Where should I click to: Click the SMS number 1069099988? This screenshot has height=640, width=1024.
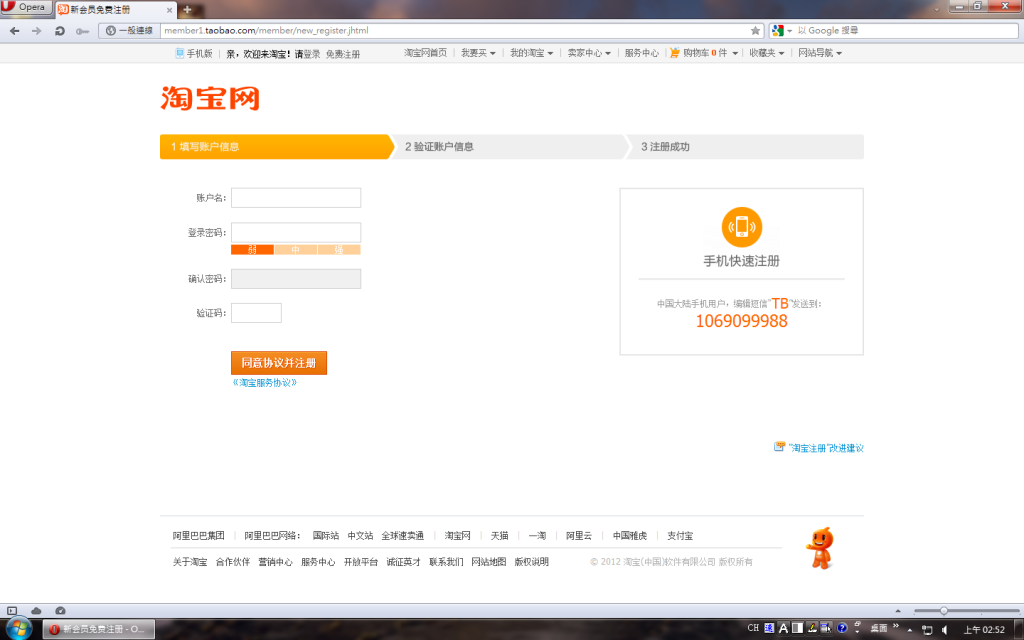742,321
